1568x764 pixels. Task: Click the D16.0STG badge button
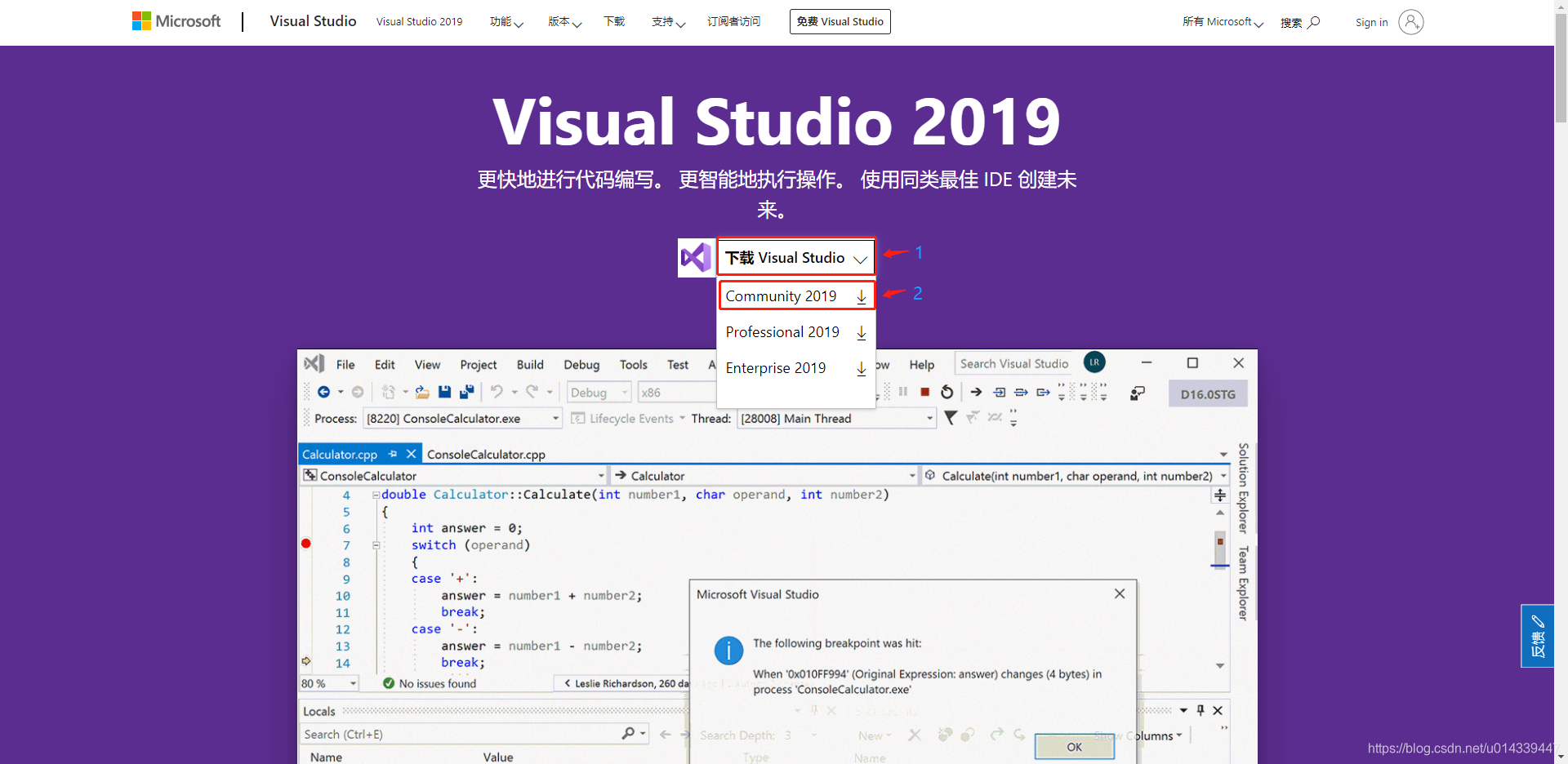click(x=1208, y=394)
